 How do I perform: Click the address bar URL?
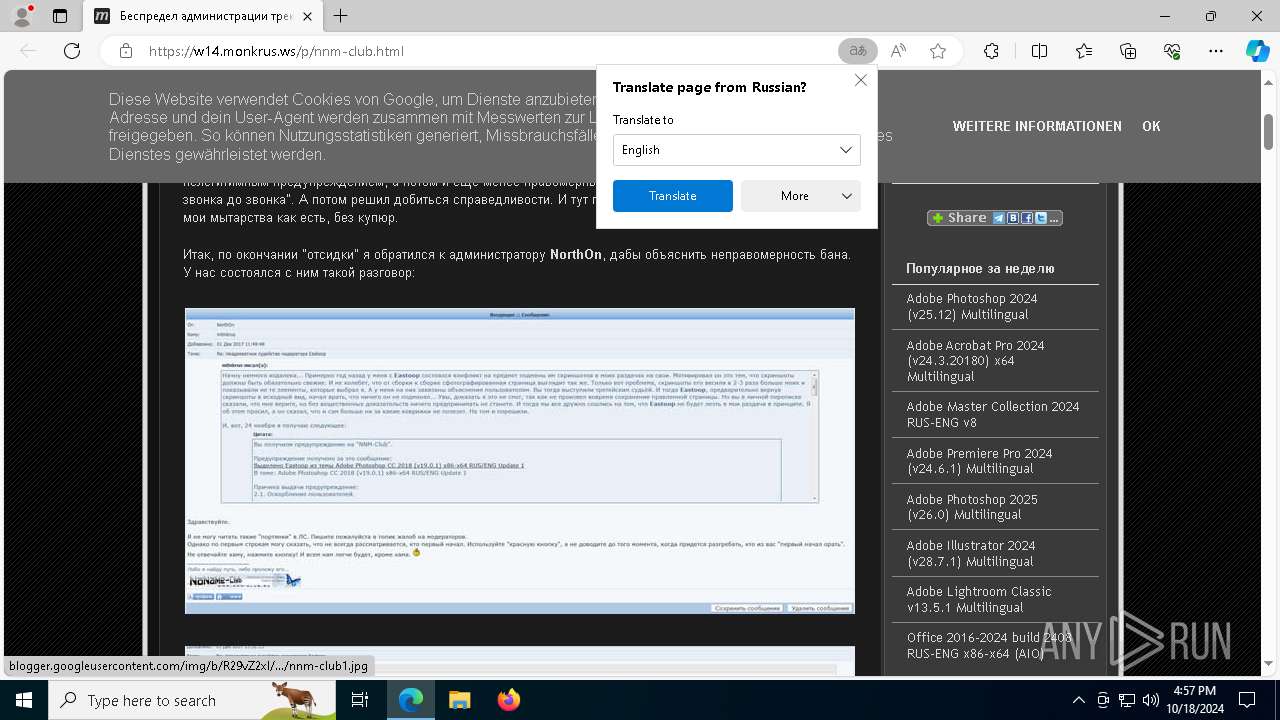click(276, 51)
